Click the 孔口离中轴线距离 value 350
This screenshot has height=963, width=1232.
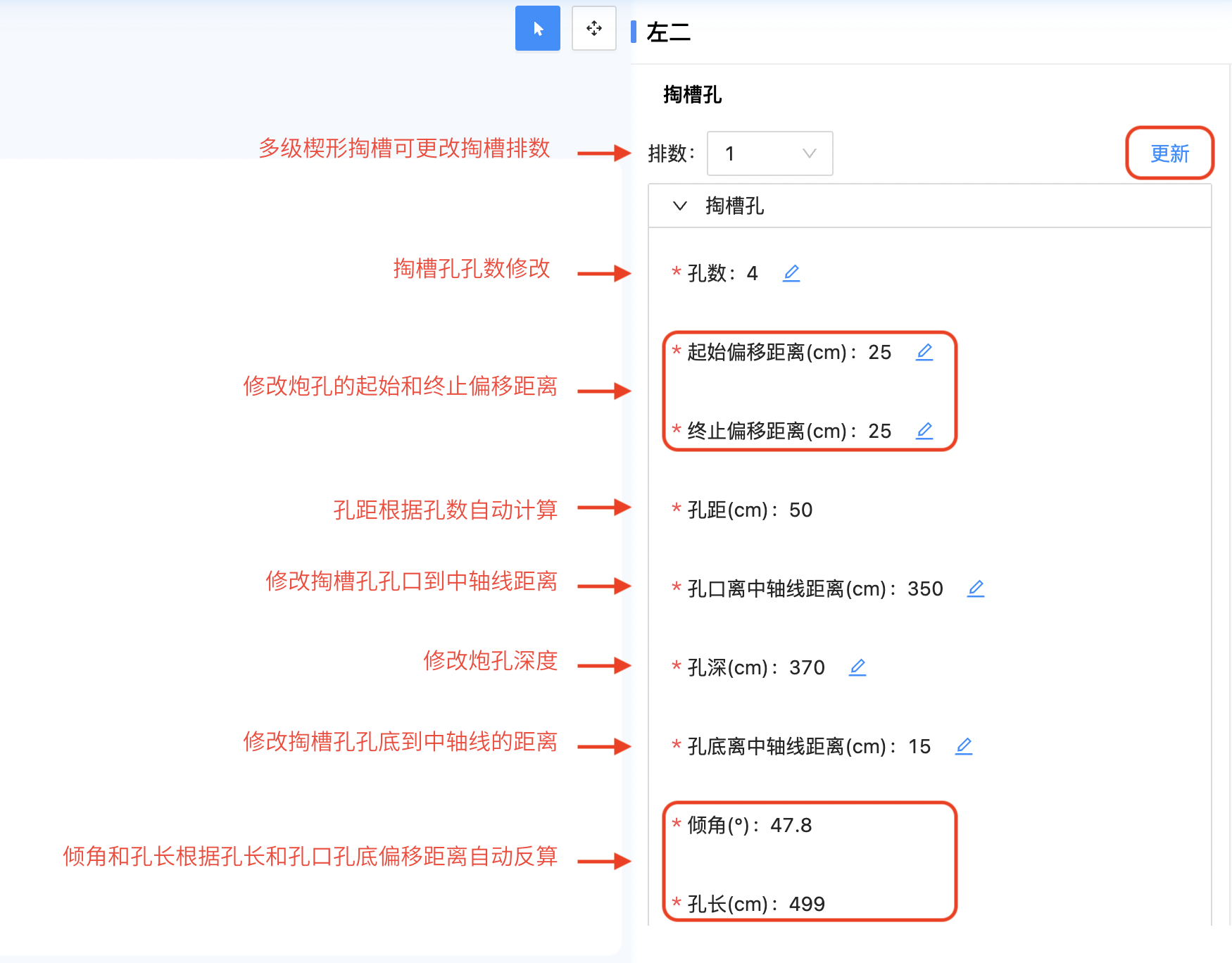[925, 588]
